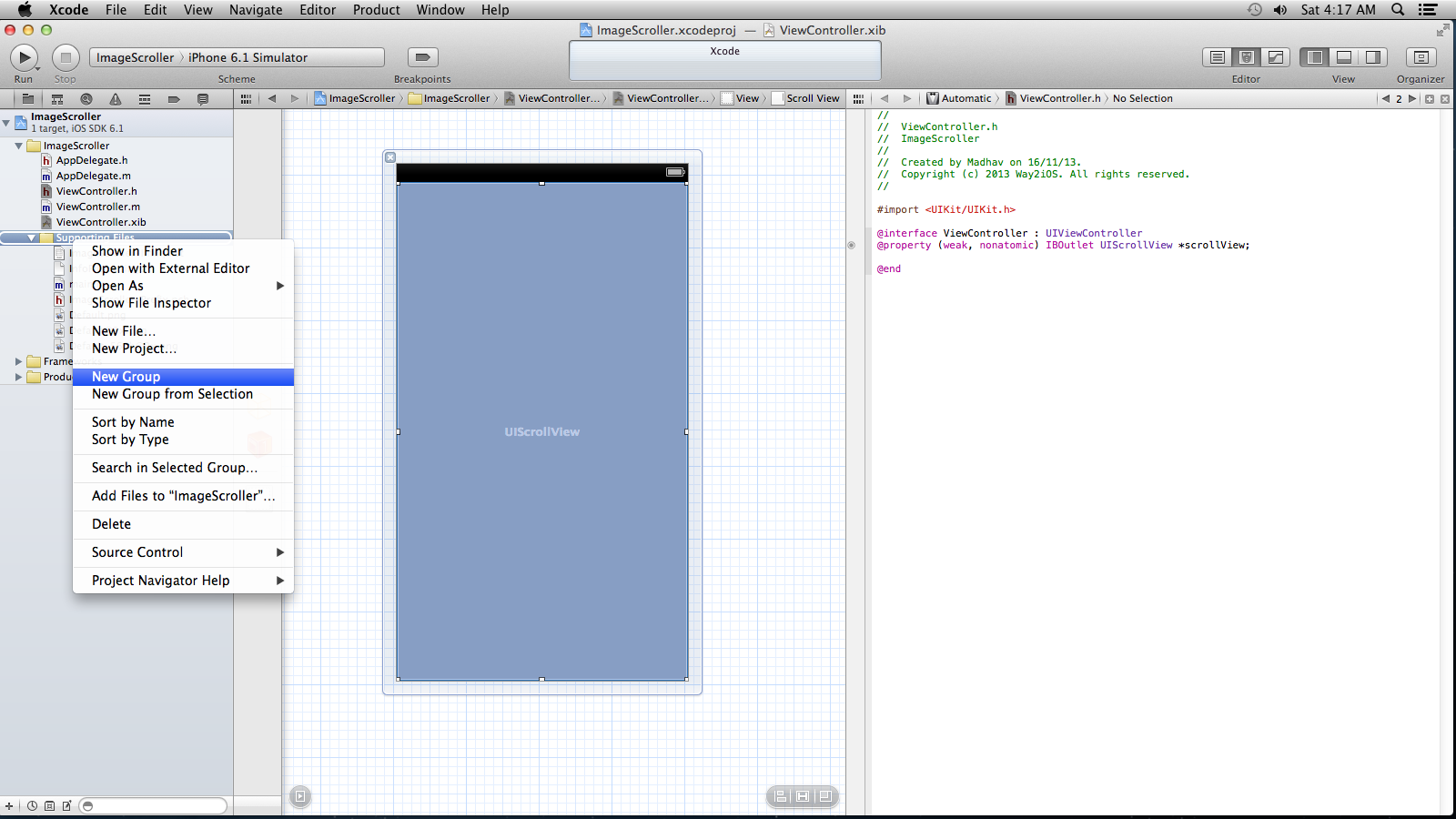Click the navigator filter search field
Image resolution: width=1456 pixels, height=819 pixels.
[x=153, y=805]
